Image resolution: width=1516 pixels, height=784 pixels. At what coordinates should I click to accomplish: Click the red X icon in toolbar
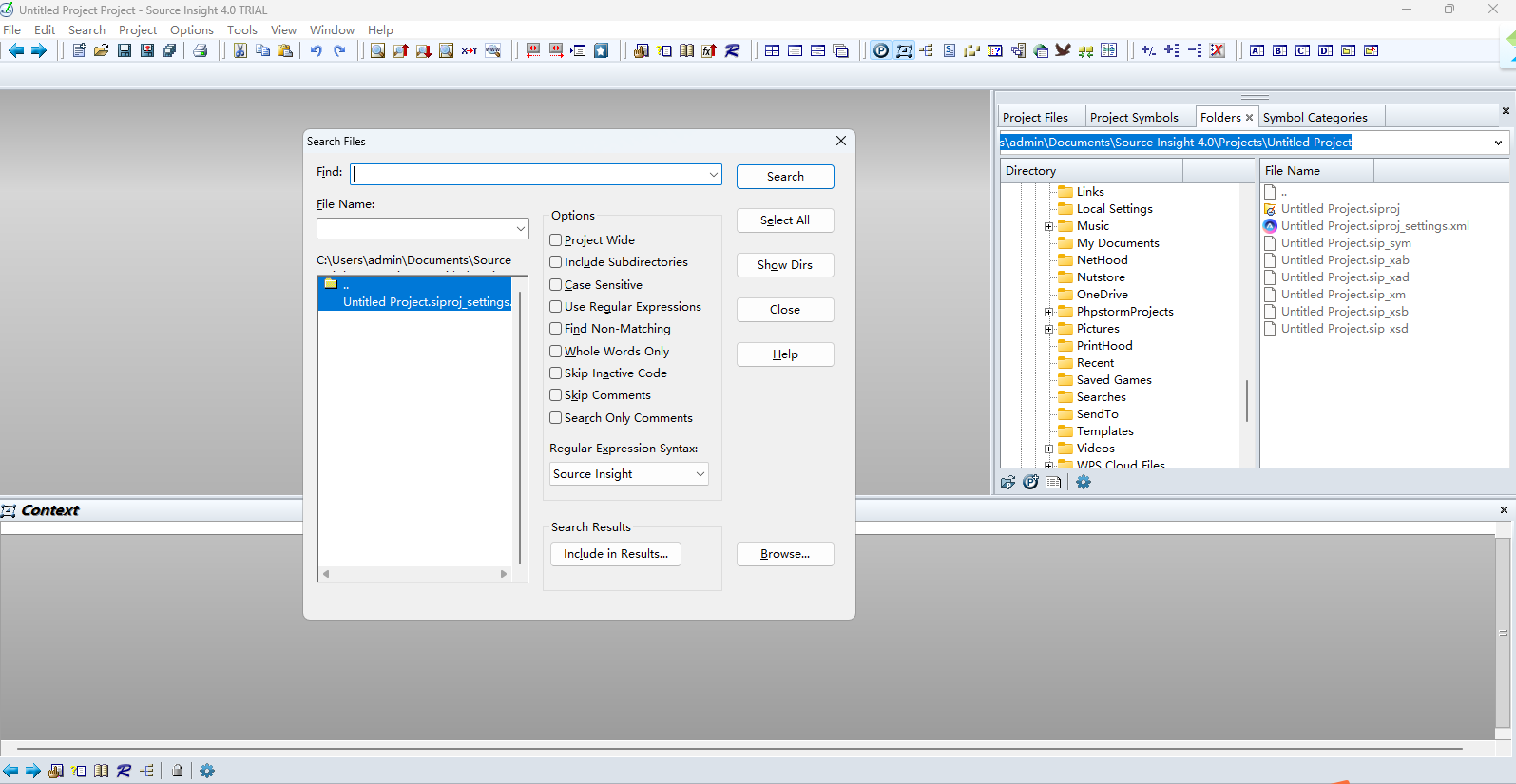click(1218, 50)
